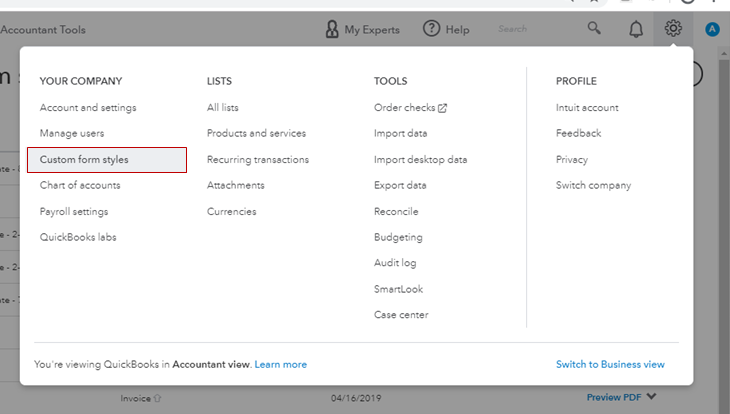Select Feedback under Profile

coord(578,133)
